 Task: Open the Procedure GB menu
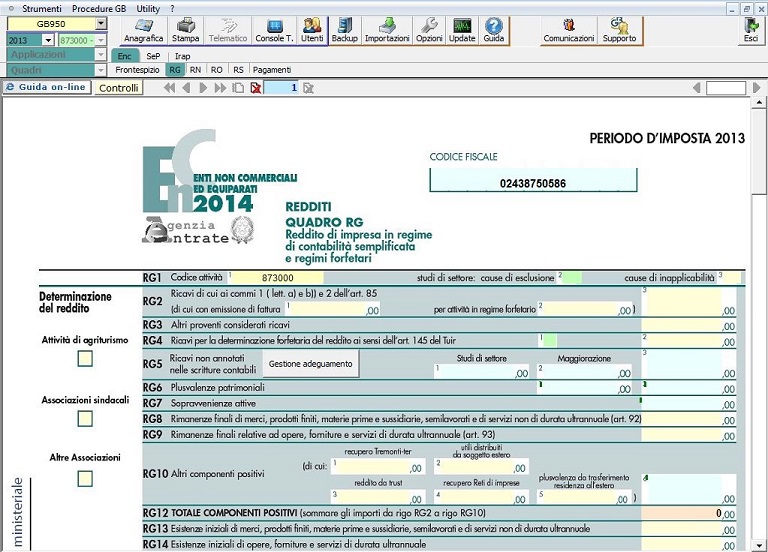pos(99,8)
